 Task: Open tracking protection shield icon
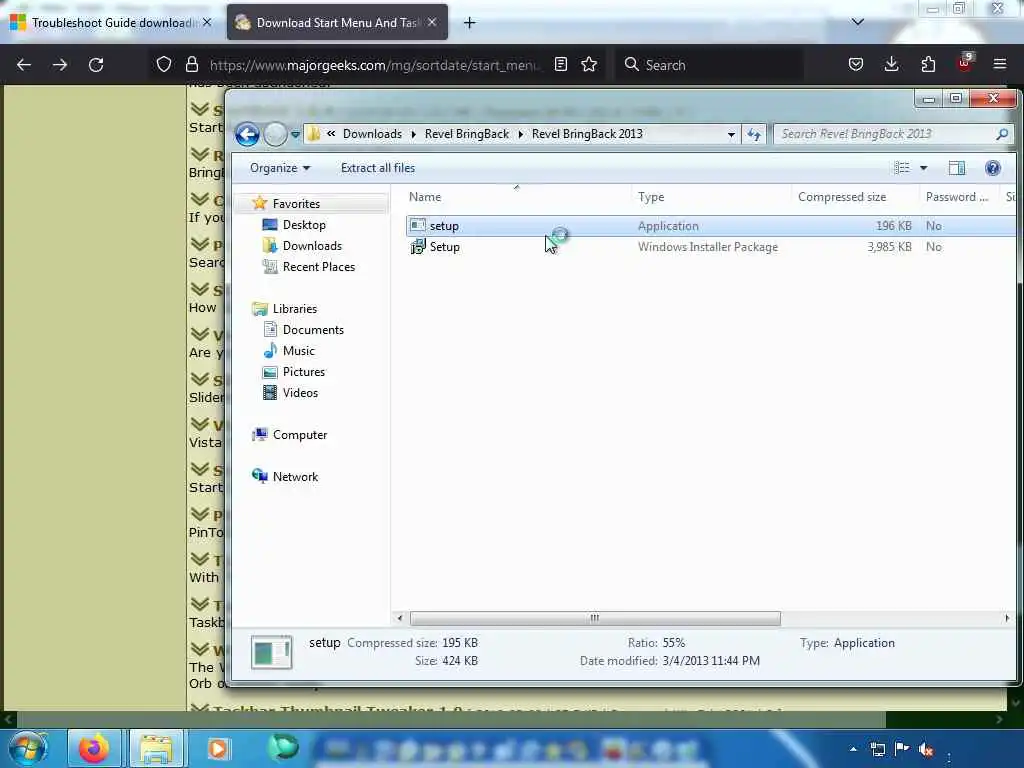coord(164,64)
